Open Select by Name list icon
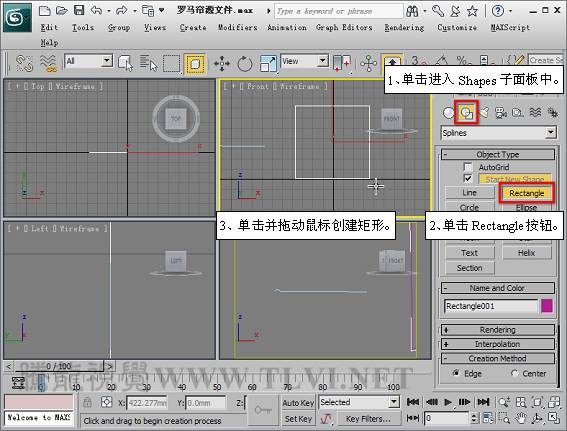Viewport: 567px width, 431px height. click(x=149, y=63)
